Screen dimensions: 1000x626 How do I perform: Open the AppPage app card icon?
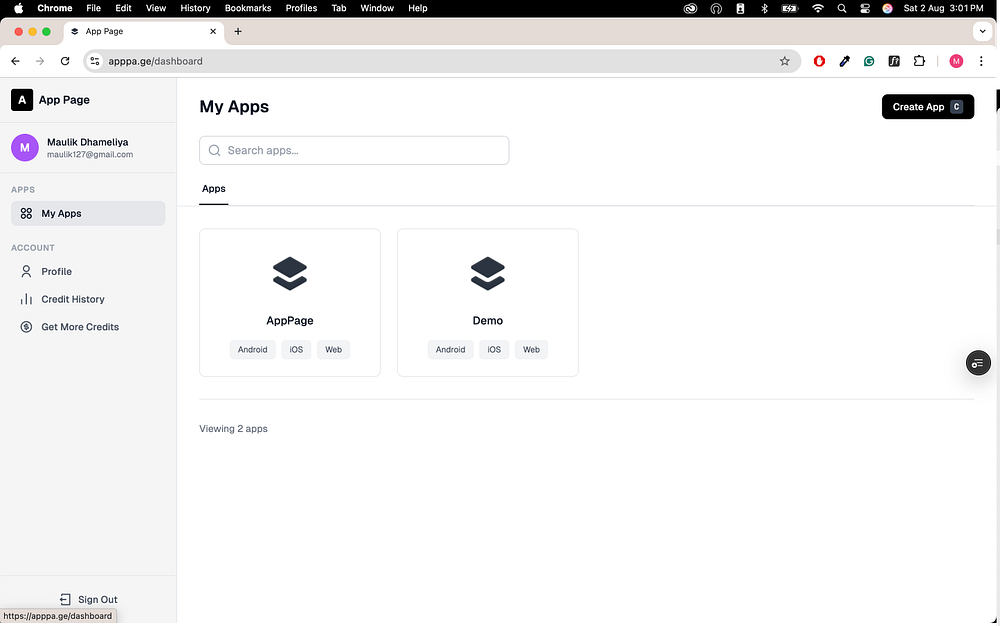tap(290, 273)
